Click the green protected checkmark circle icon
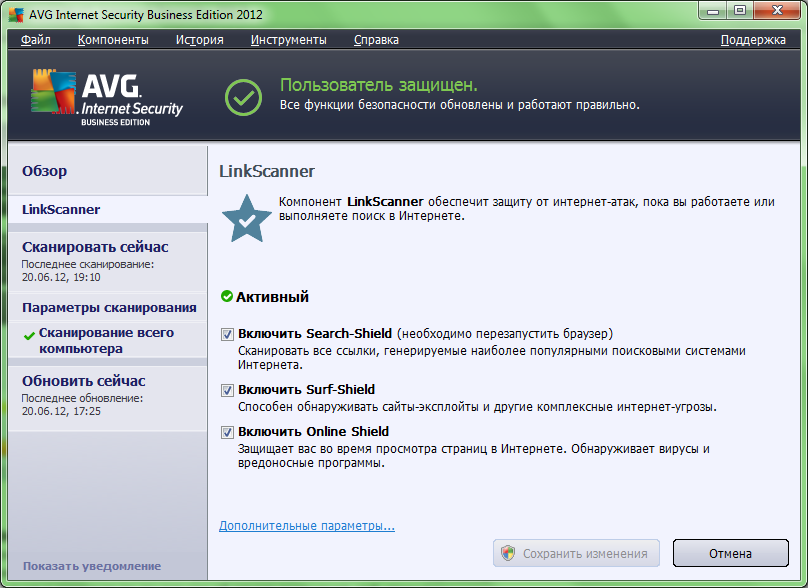The height and width of the screenshot is (588, 808). 243,97
